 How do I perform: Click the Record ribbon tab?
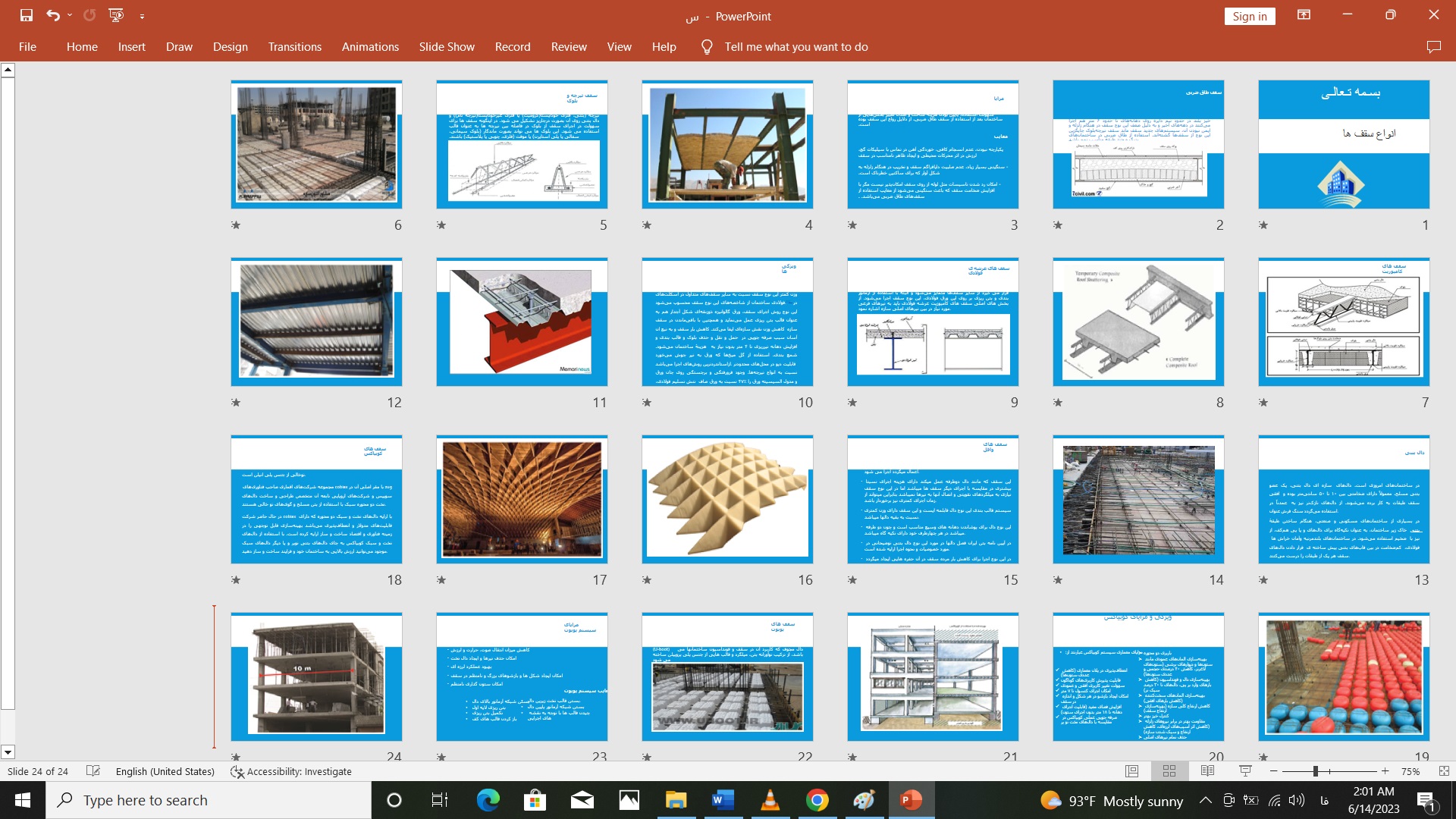(x=512, y=47)
